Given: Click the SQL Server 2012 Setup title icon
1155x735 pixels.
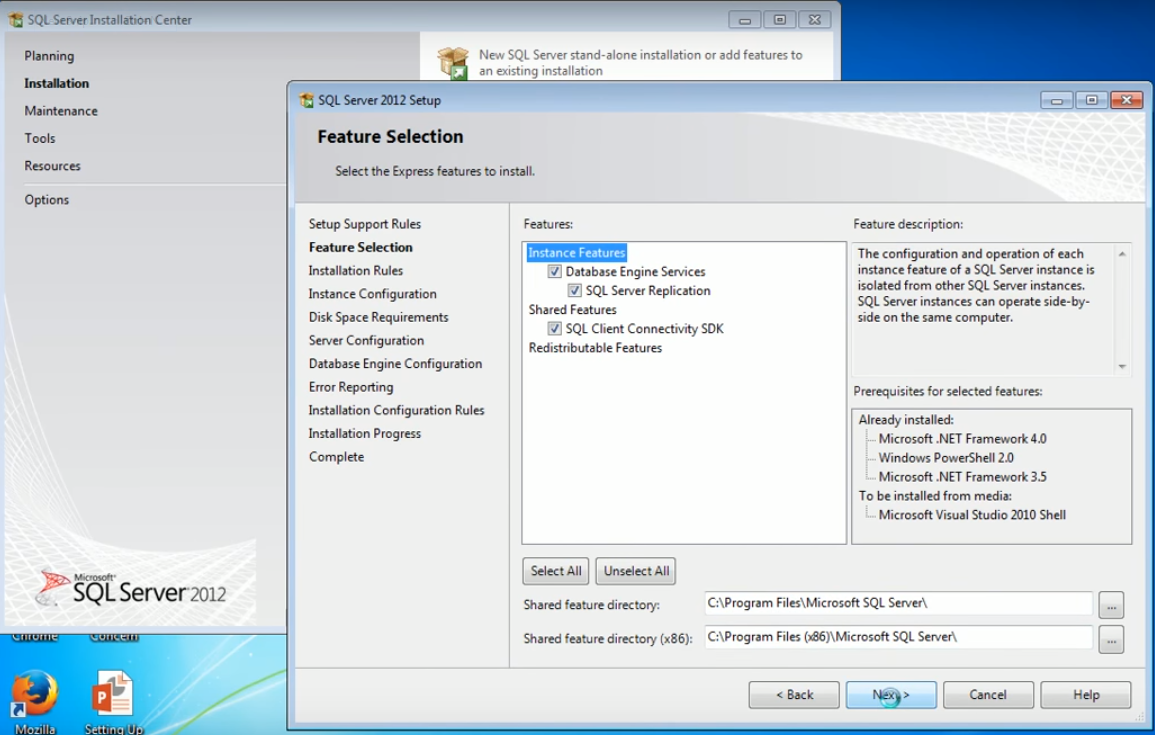Looking at the screenshot, I should 306,100.
